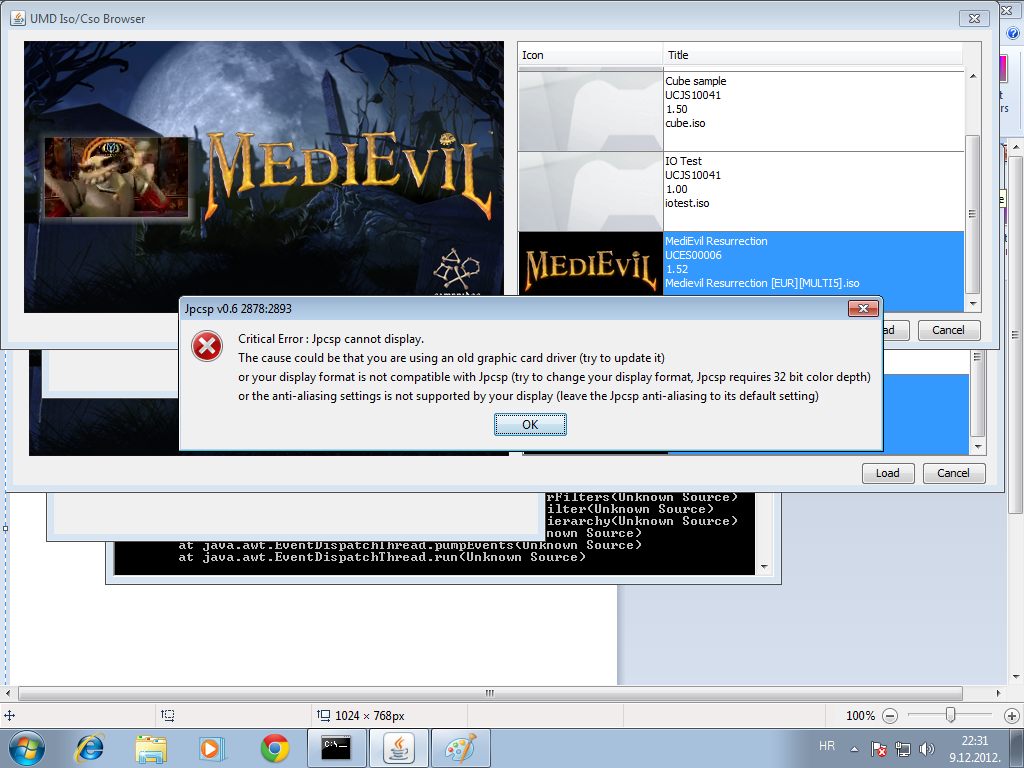Open the Windows Start menu
The image size is (1024, 768).
pos(26,747)
